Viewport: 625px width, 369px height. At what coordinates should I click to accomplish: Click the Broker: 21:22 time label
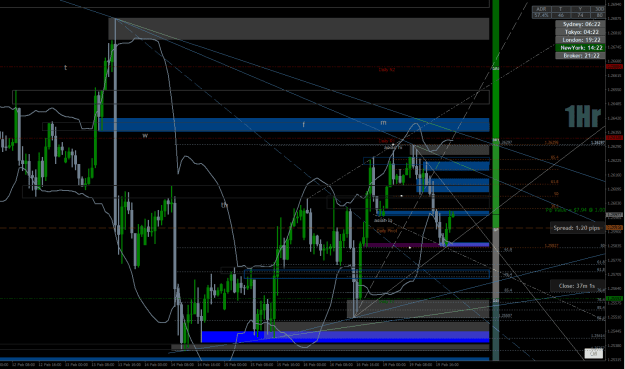click(580, 56)
